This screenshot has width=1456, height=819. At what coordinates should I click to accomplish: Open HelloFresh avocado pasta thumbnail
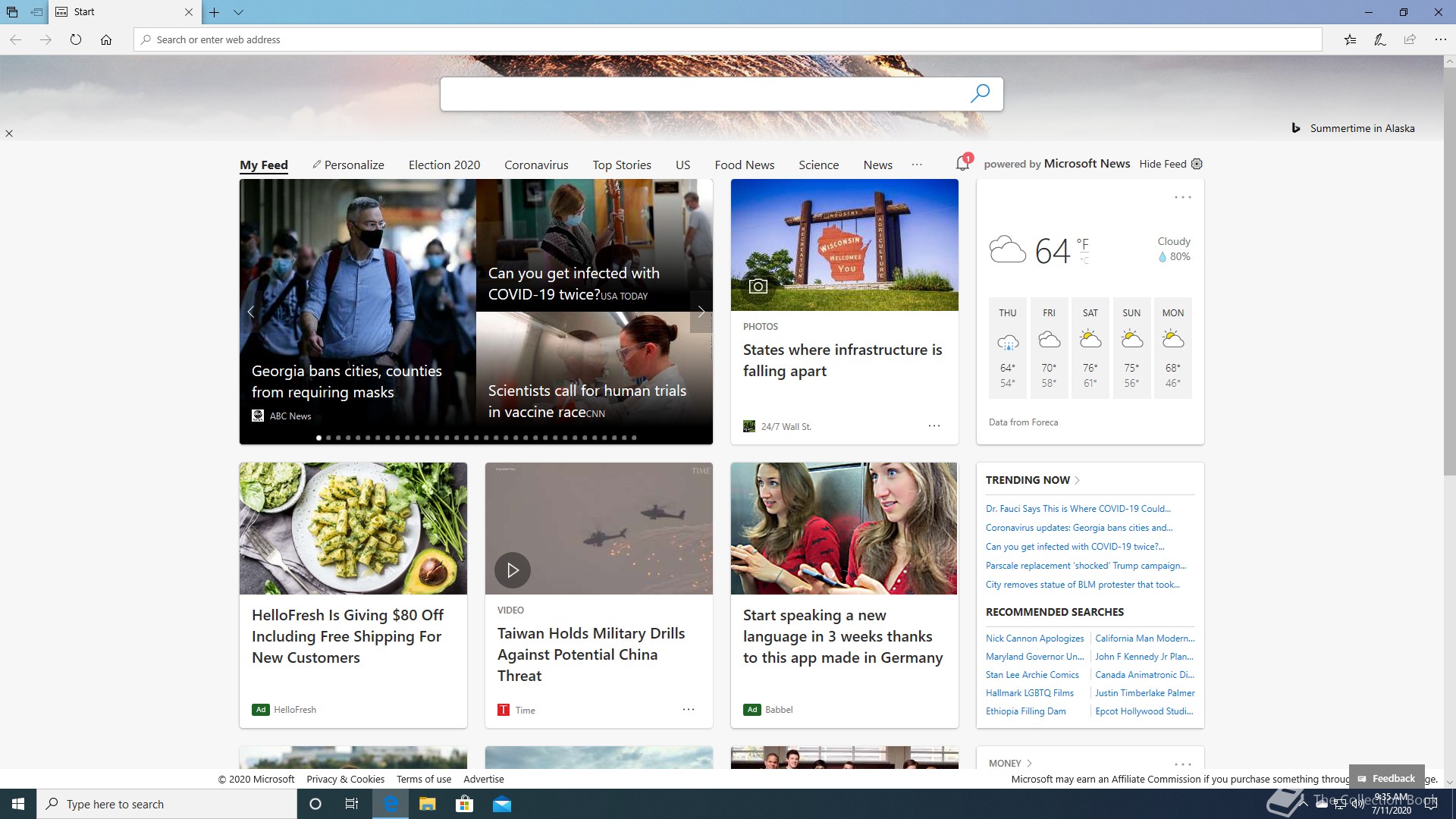coord(353,528)
